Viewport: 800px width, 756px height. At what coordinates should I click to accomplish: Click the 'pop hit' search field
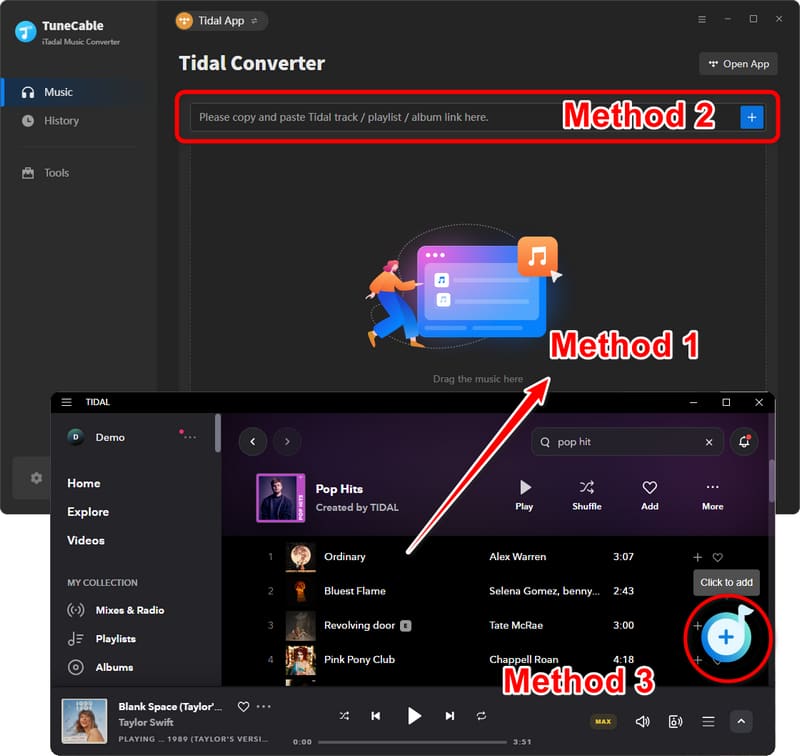(625, 442)
